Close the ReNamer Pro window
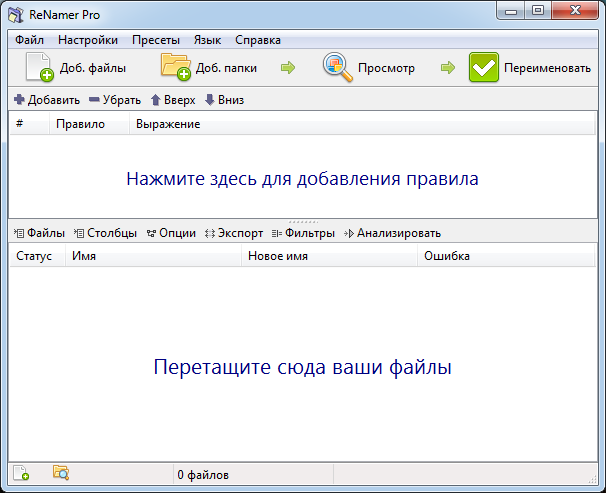Viewport: 606px width, 493px height. (x=575, y=10)
